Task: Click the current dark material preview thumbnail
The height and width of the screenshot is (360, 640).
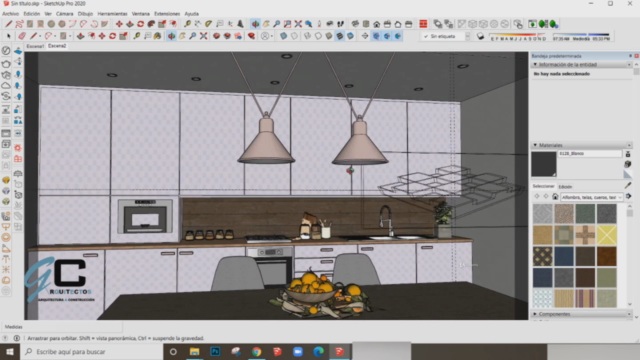Action: click(x=544, y=164)
